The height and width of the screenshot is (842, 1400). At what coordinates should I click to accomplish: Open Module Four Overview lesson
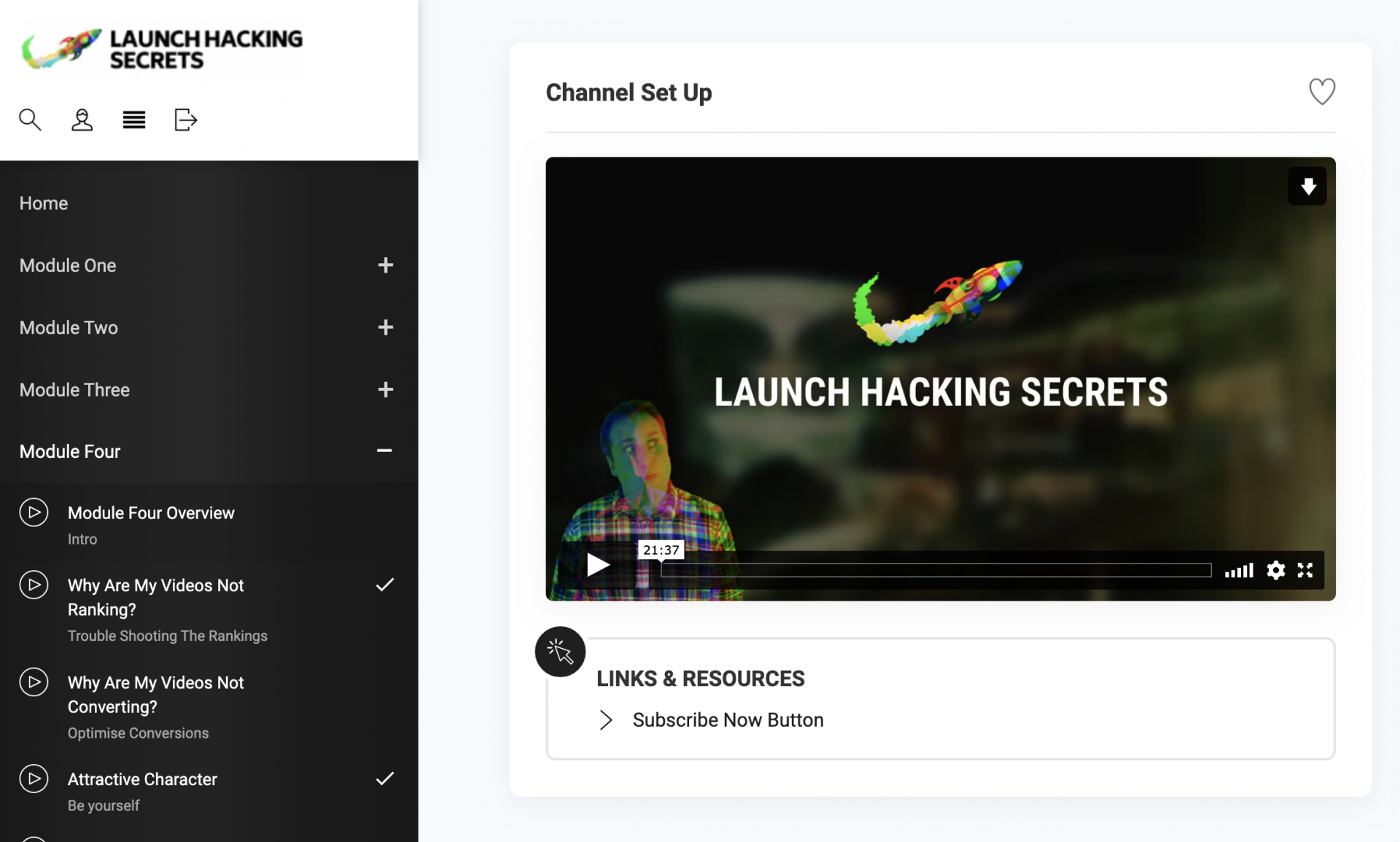click(x=151, y=513)
